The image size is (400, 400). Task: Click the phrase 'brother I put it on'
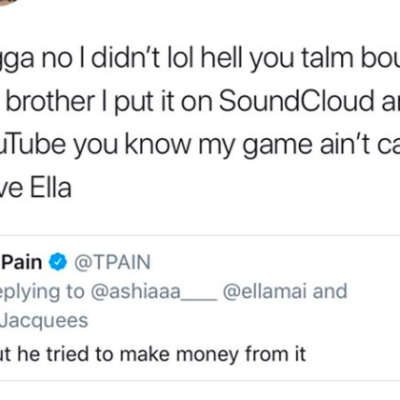[109, 101]
